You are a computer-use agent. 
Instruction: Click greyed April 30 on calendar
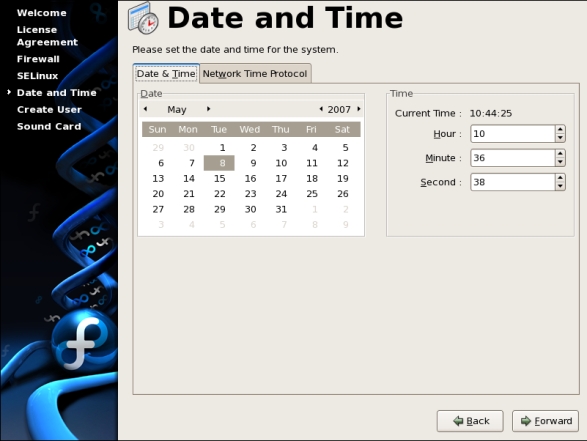[x=189, y=147]
